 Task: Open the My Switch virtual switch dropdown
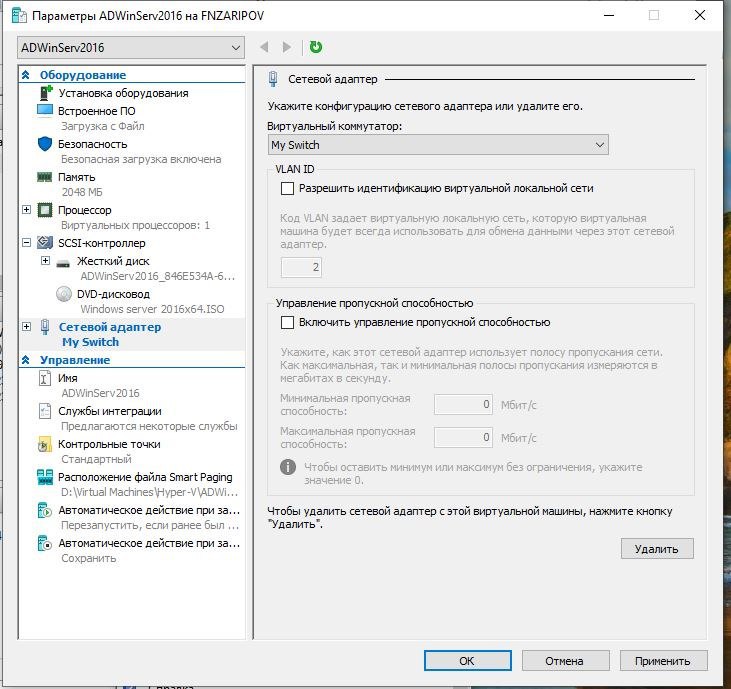438,145
